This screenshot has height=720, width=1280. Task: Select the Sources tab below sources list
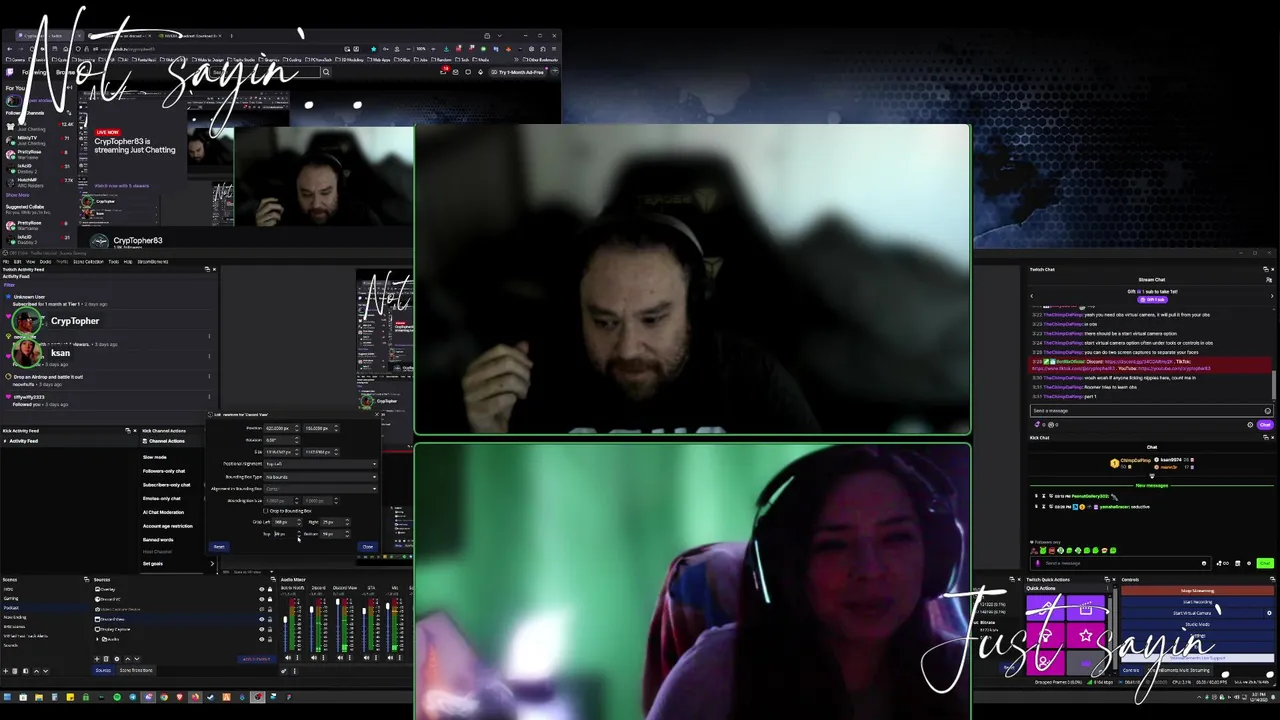(x=103, y=670)
